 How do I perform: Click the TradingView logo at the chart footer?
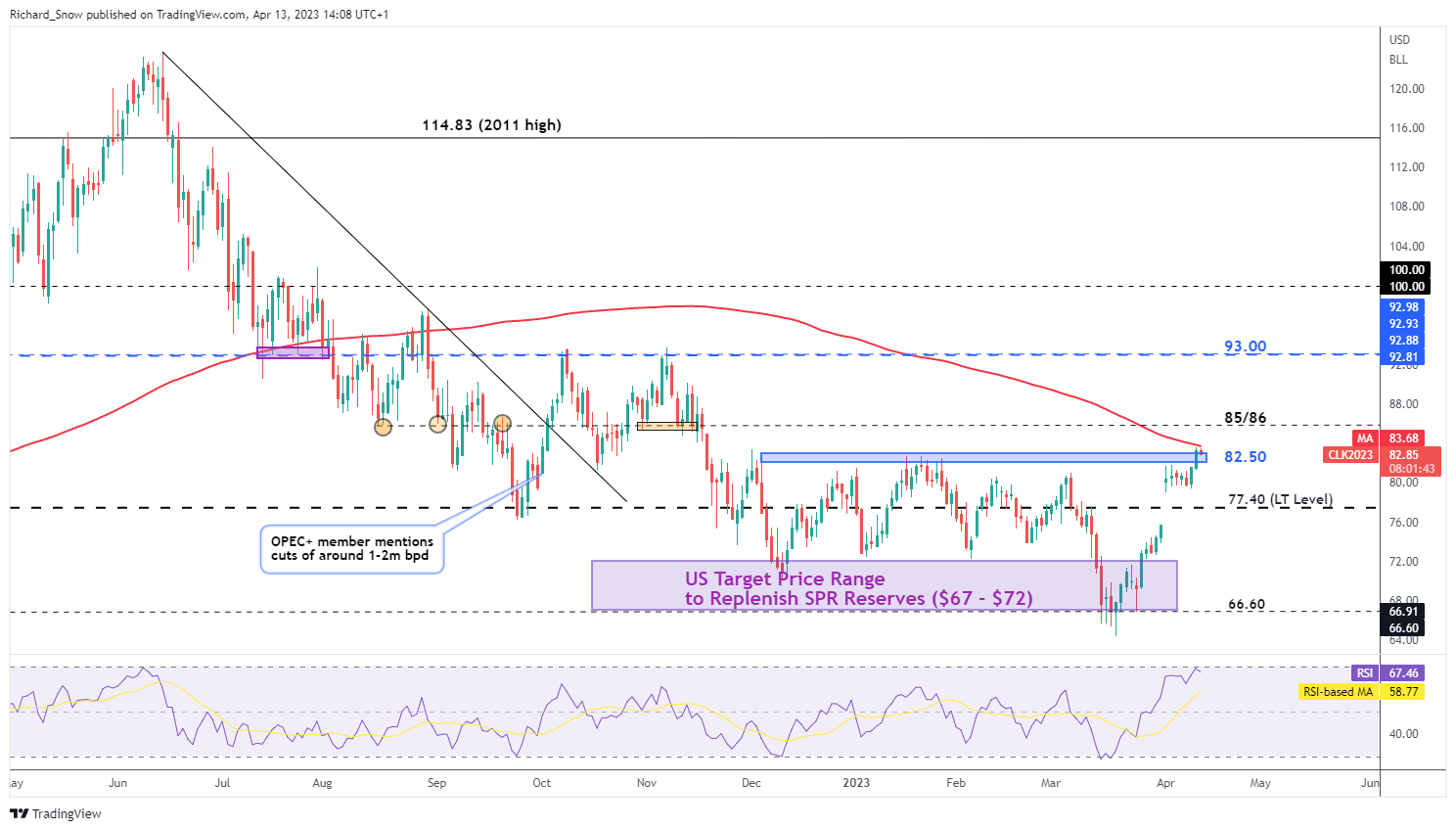56,813
